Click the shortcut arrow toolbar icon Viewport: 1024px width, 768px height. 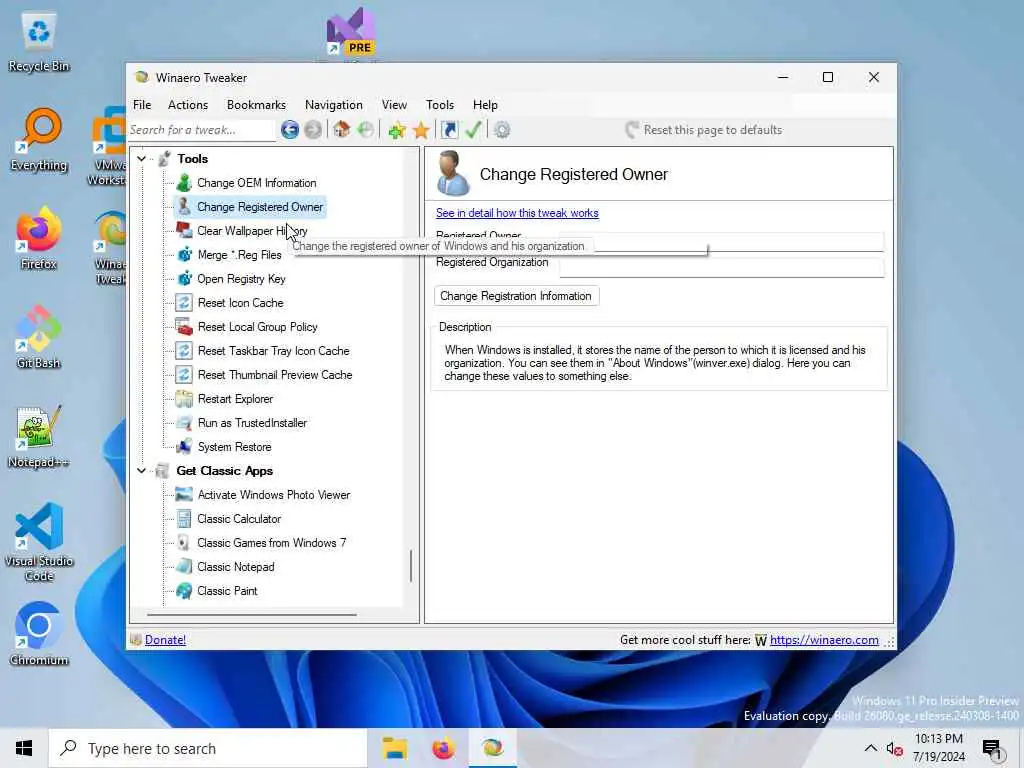click(449, 130)
